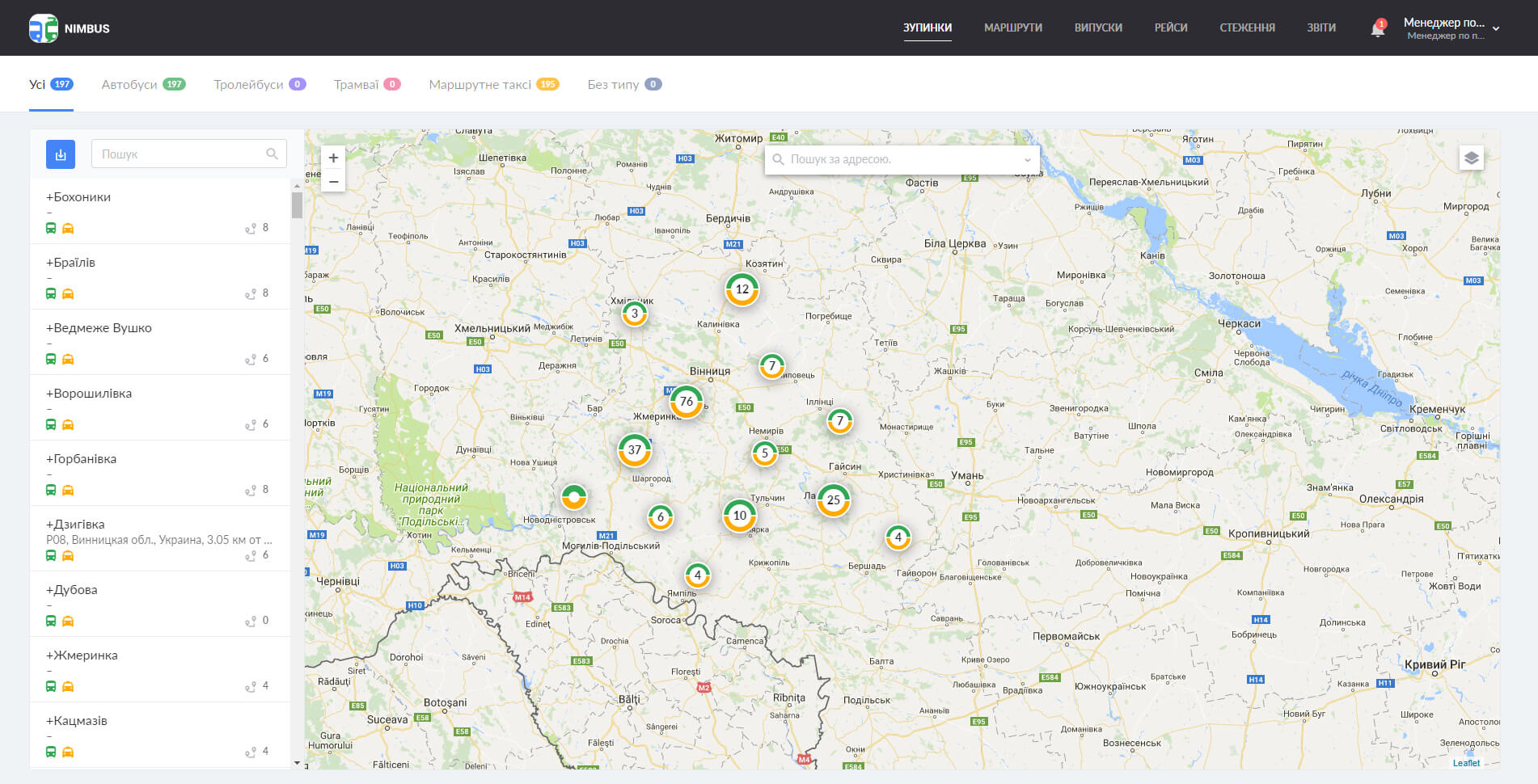Zoom in on the map
Viewport: 1538px width, 784px height.
[x=333, y=158]
